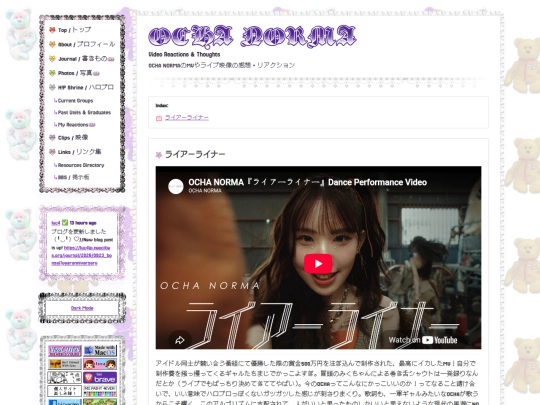Image resolution: width=540 pixels, height=405 pixels.
Task: Click the OCHA NORMA page title
Action: [x=252, y=36]
